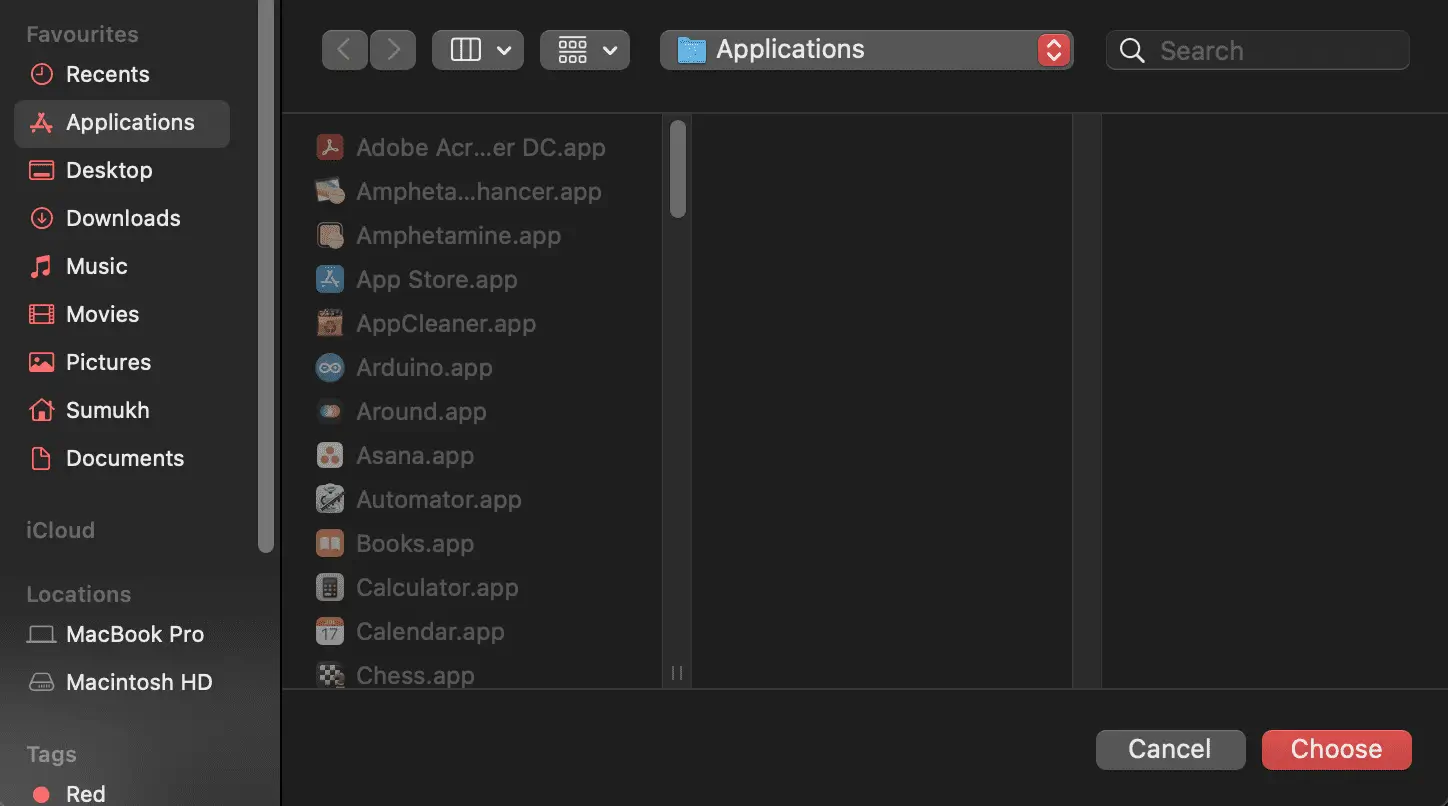Open Downloads from the sidebar

pyautogui.click(x=122, y=219)
